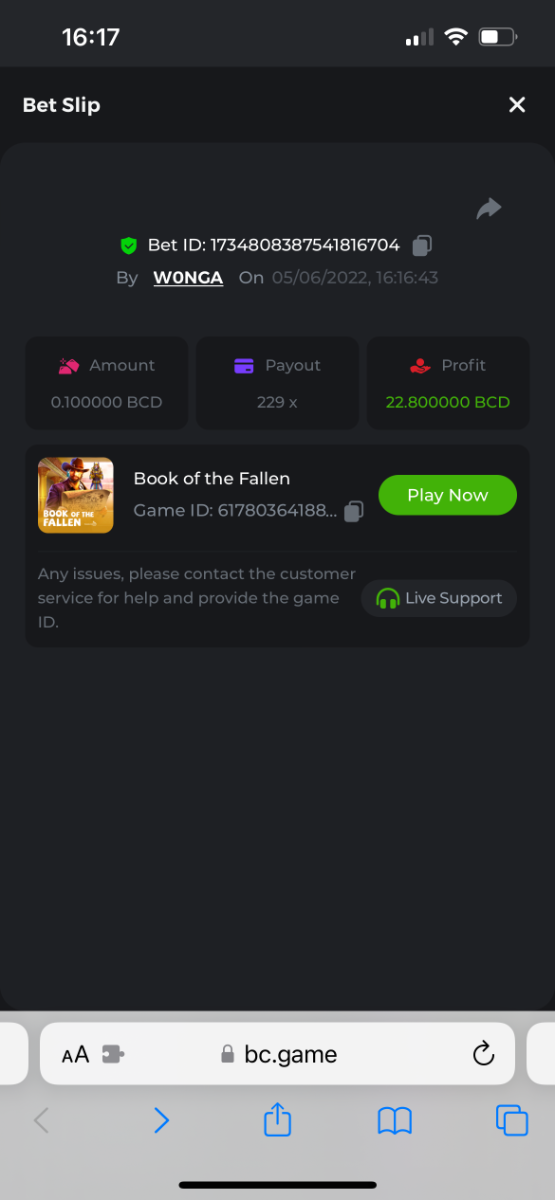
Task: Open the Safari share sheet icon
Action: tap(277, 1119)
